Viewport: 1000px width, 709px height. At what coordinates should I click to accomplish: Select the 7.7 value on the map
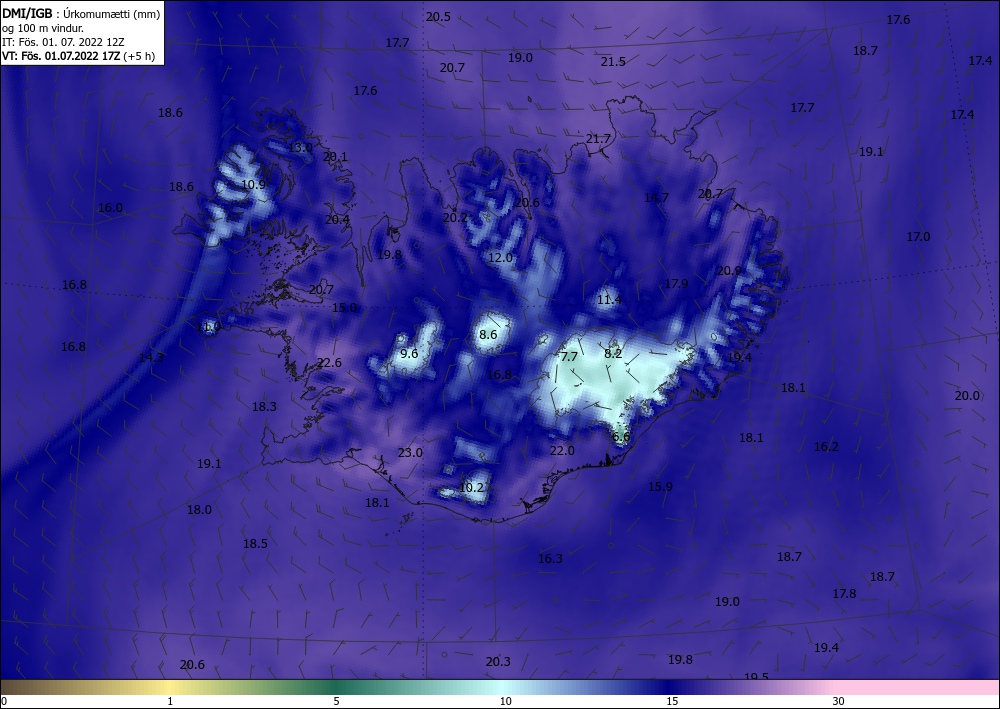pos(569,356)
